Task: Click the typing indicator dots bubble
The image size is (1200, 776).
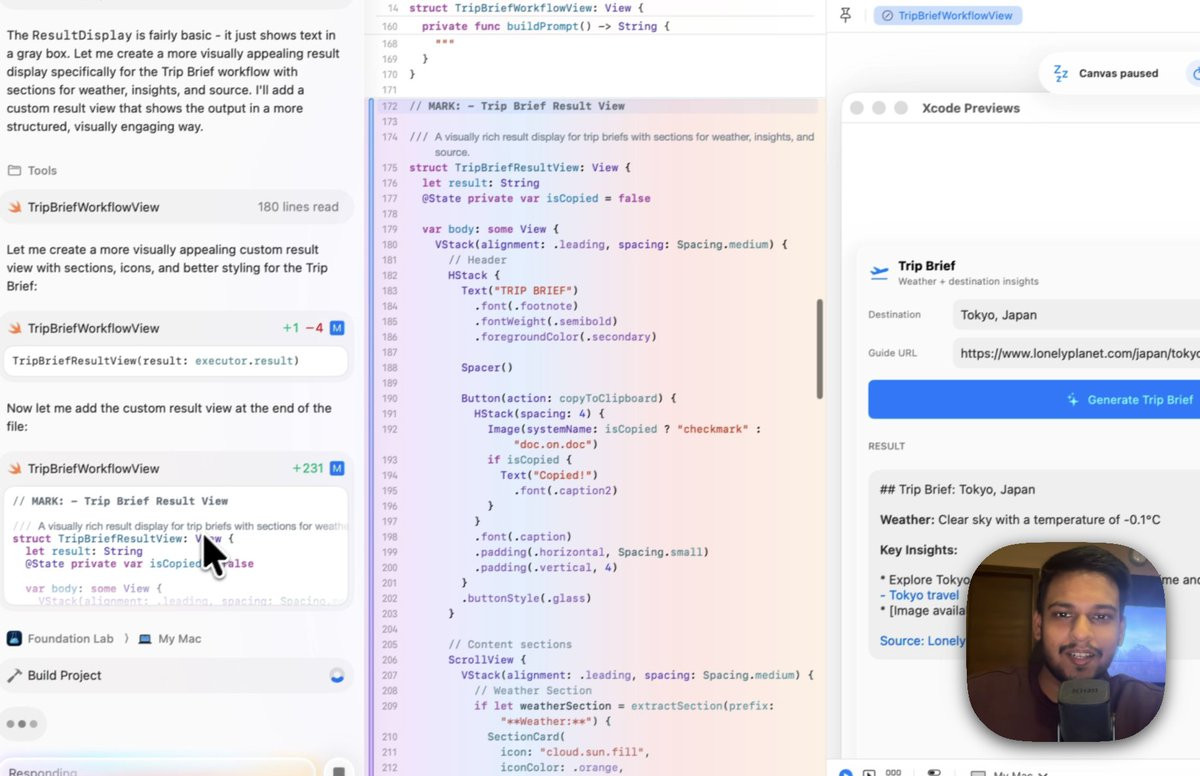Action: click(x=21, y=723)
